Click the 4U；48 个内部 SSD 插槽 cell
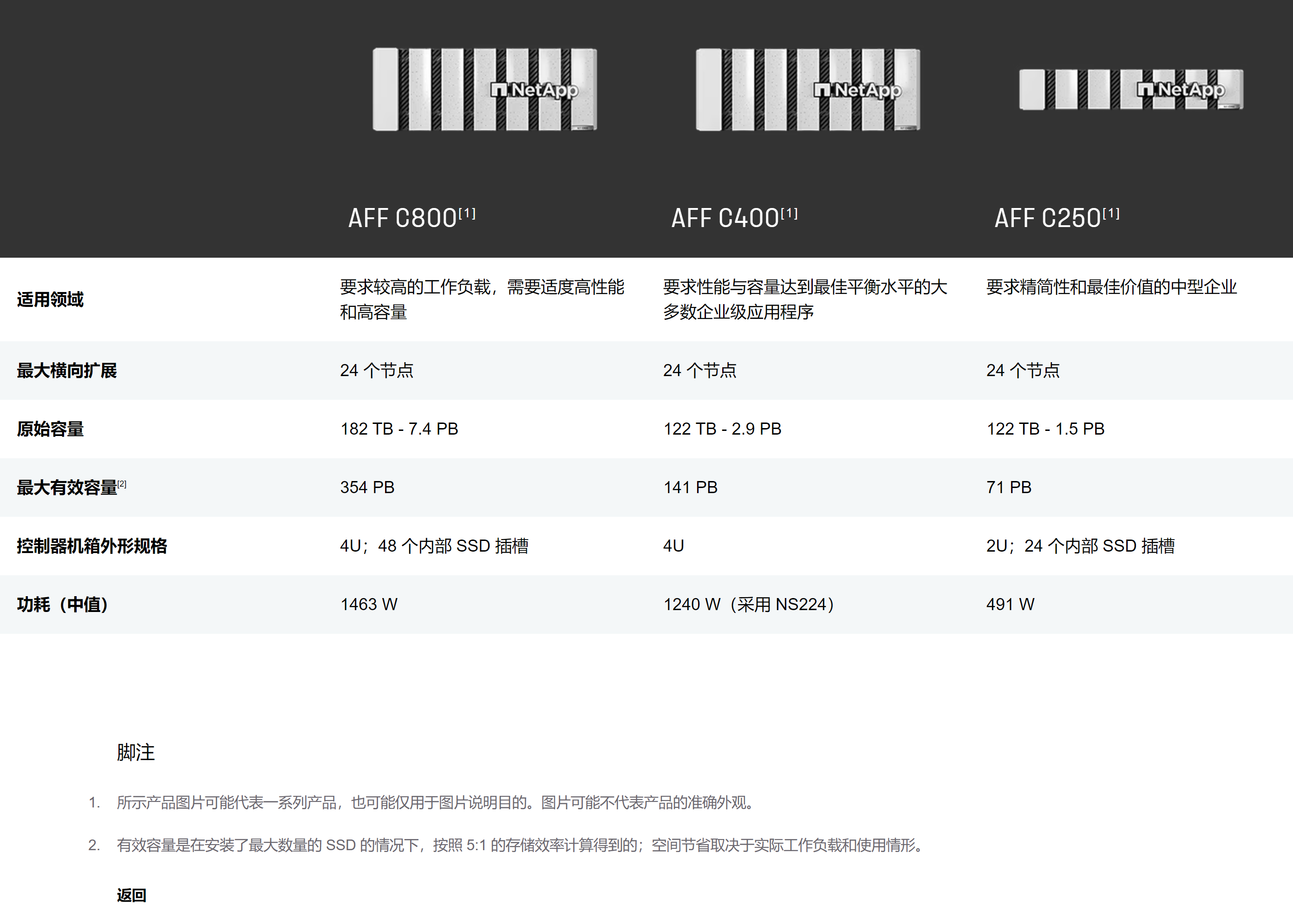The width and height of the screenshot is (1293, 924). coord(434,546)
